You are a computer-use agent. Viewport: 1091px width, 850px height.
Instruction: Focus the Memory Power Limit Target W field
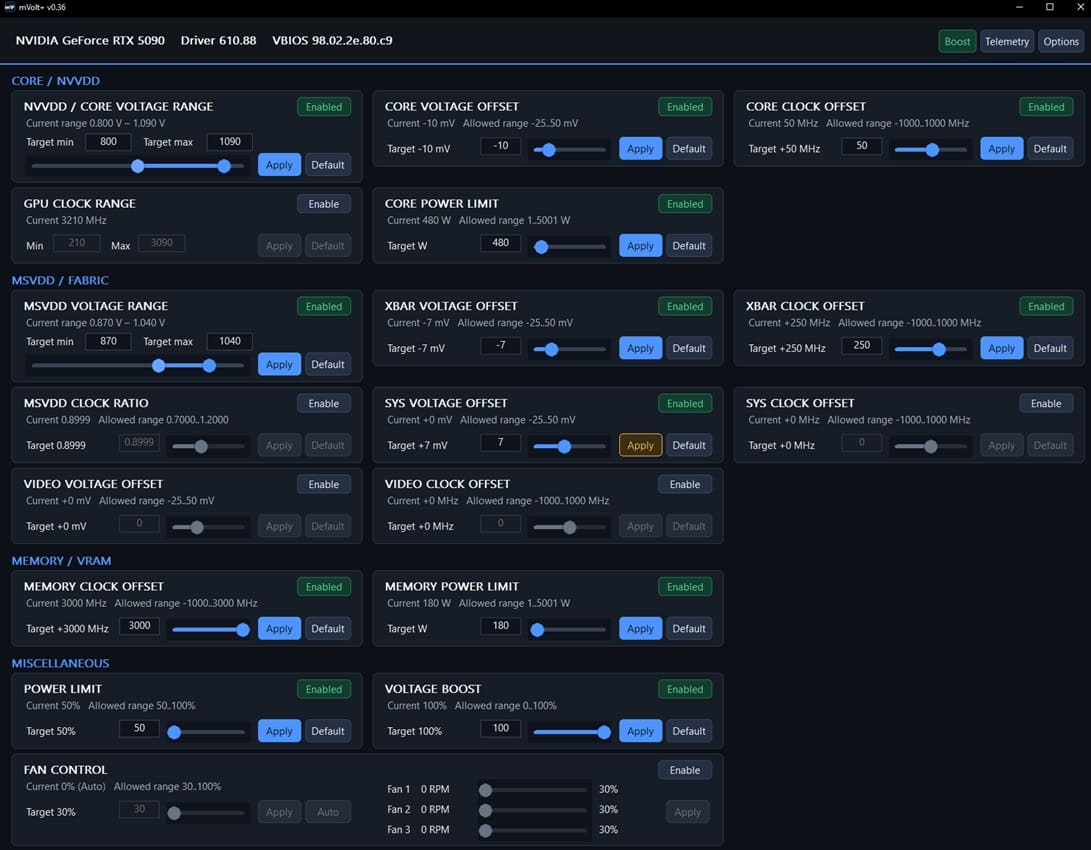pos(500,625)
